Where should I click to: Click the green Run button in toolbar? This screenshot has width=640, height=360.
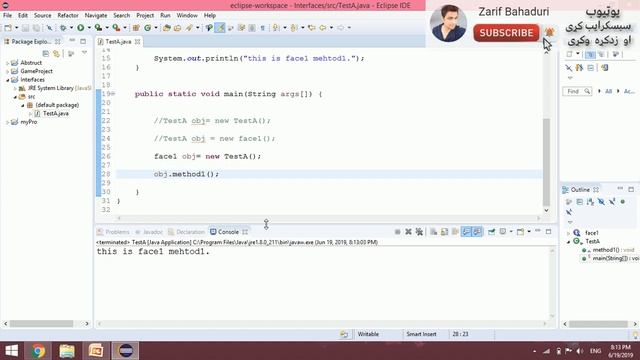[81, 28]
